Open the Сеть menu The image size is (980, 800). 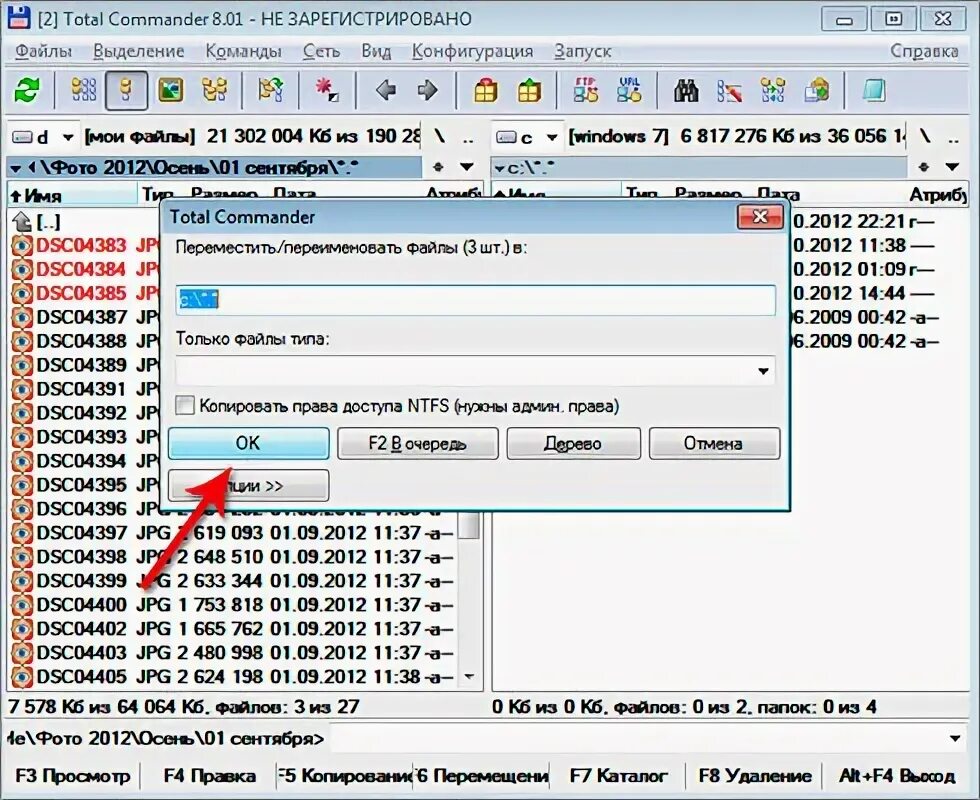coord(321,51)
